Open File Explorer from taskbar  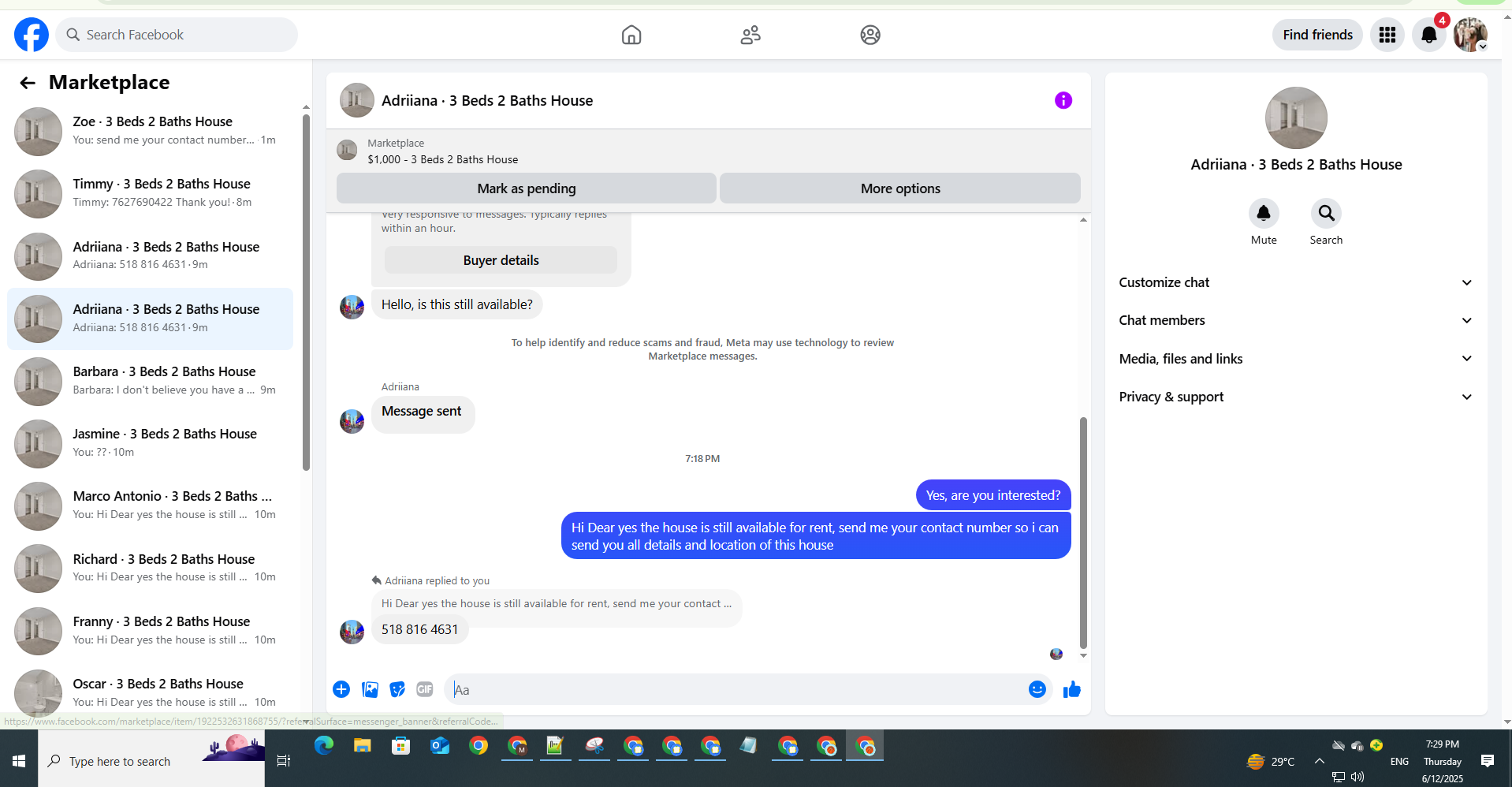click(363, 745)
